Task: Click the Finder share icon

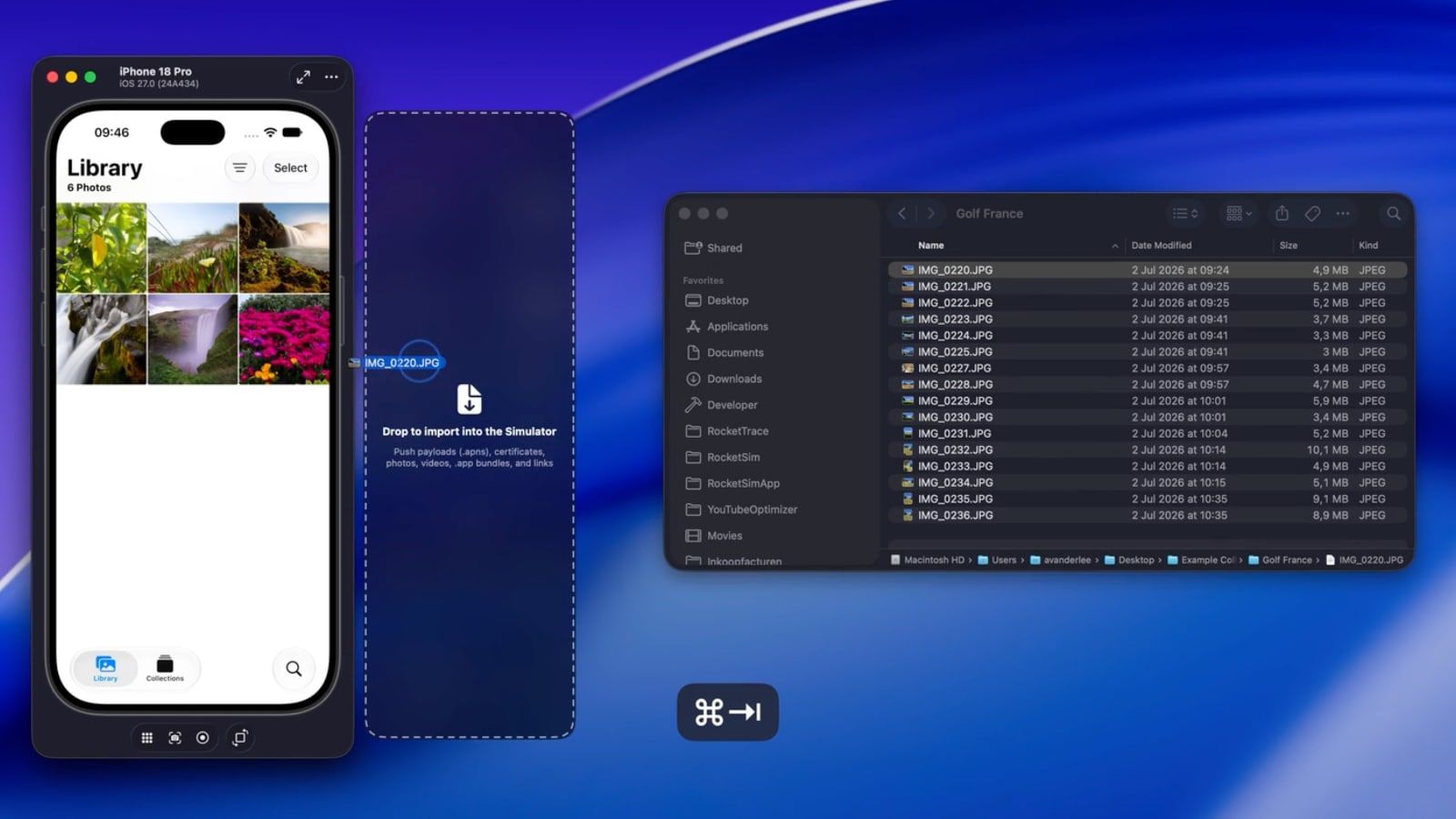Action: coord(1281,214)
